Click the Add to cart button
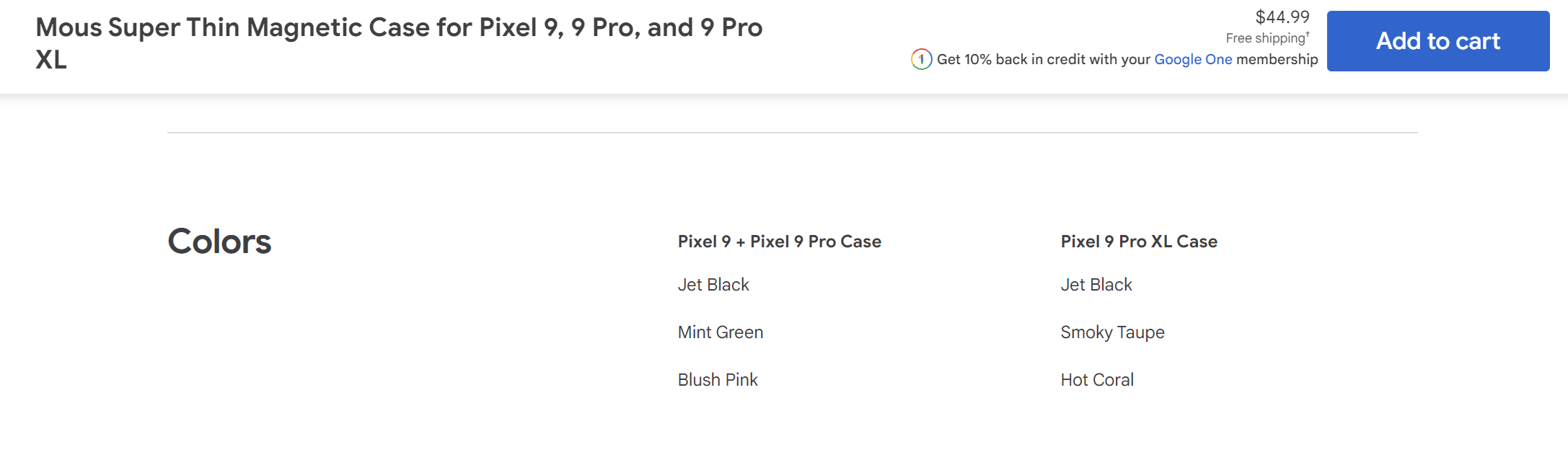Image resolution: width=1568 pixels, height=460 pixels. (1437, 41)
